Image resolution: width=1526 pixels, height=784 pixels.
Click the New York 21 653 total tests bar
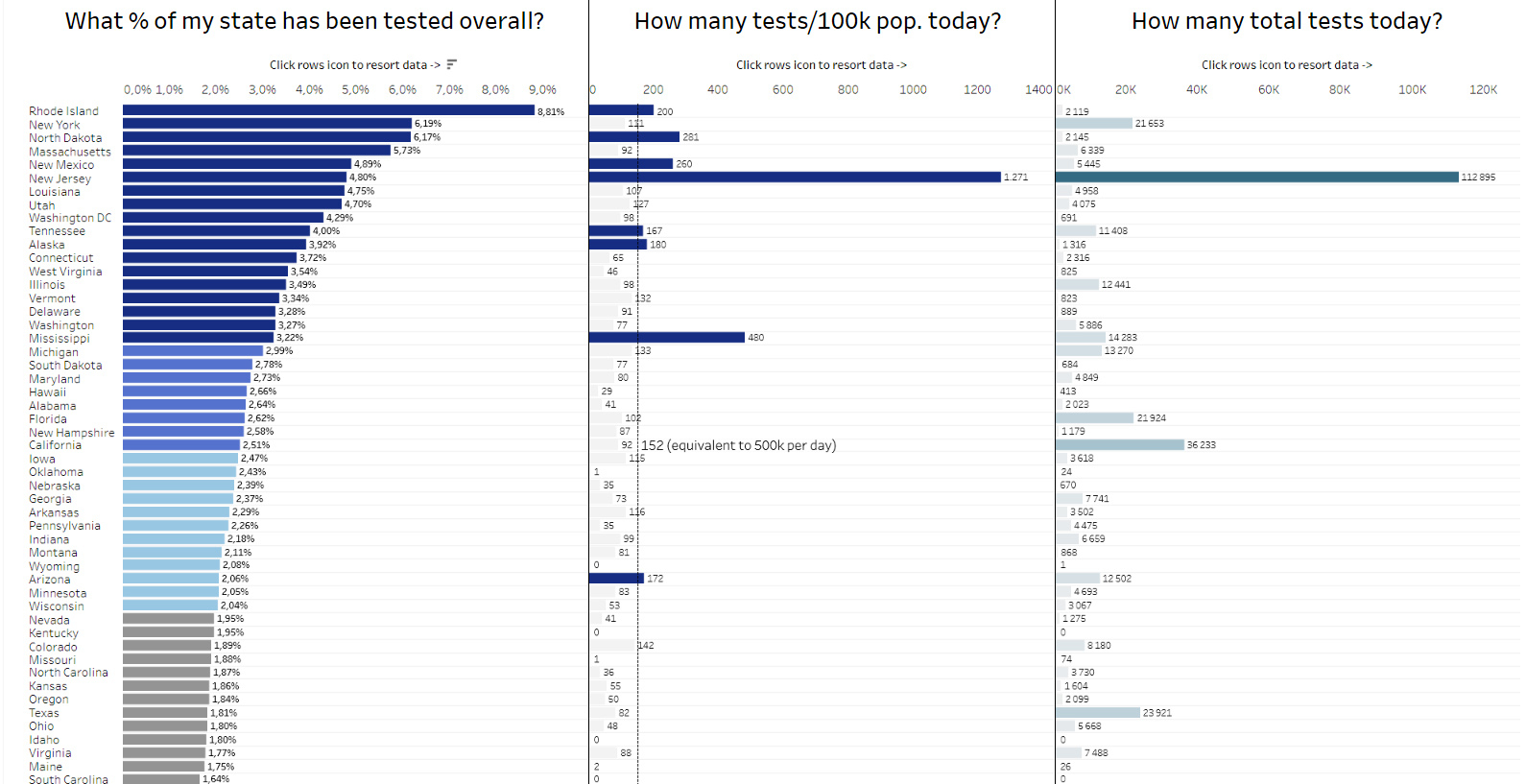pos(1094,124)
